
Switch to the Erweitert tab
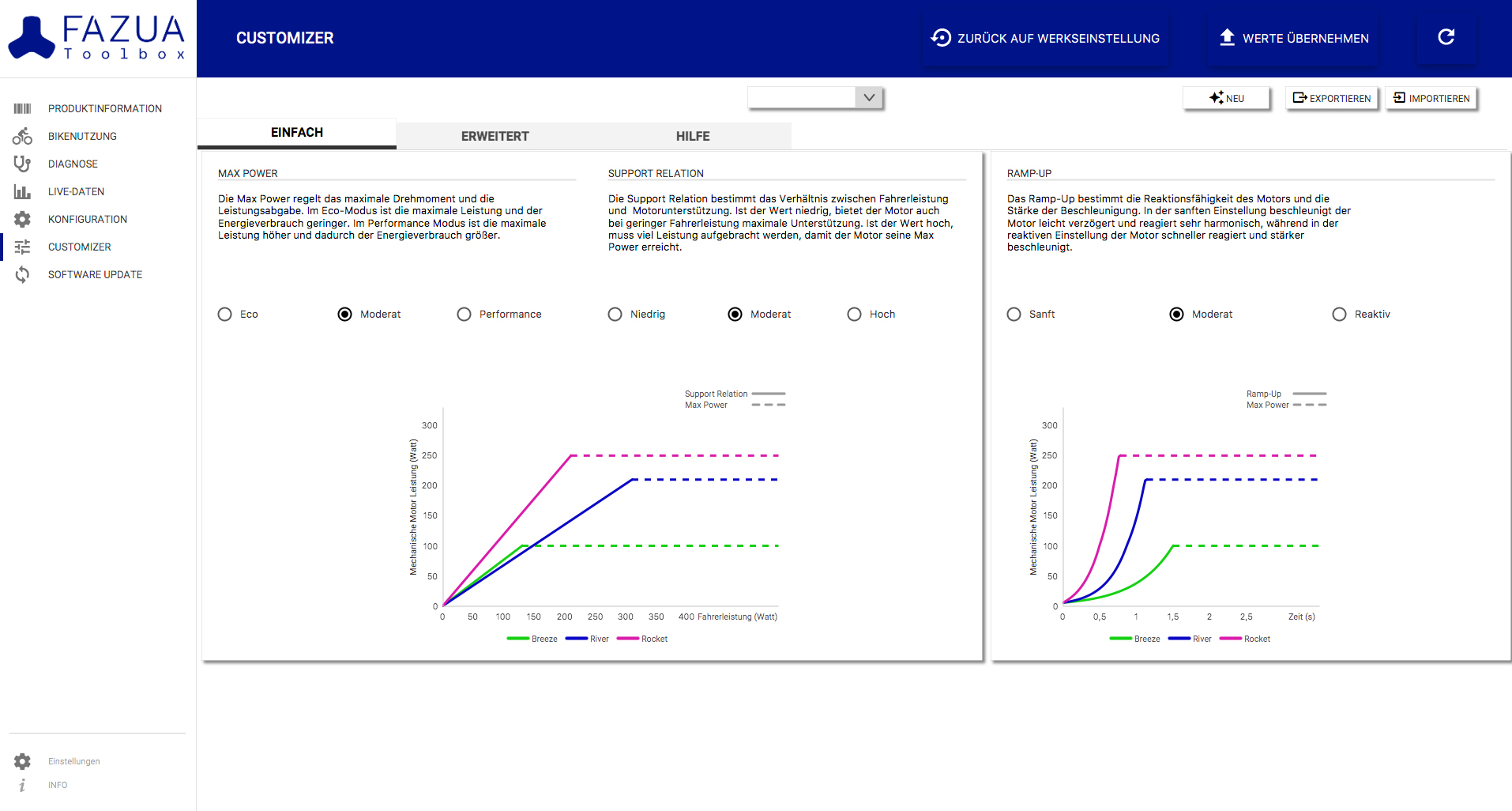pos(495,136)
